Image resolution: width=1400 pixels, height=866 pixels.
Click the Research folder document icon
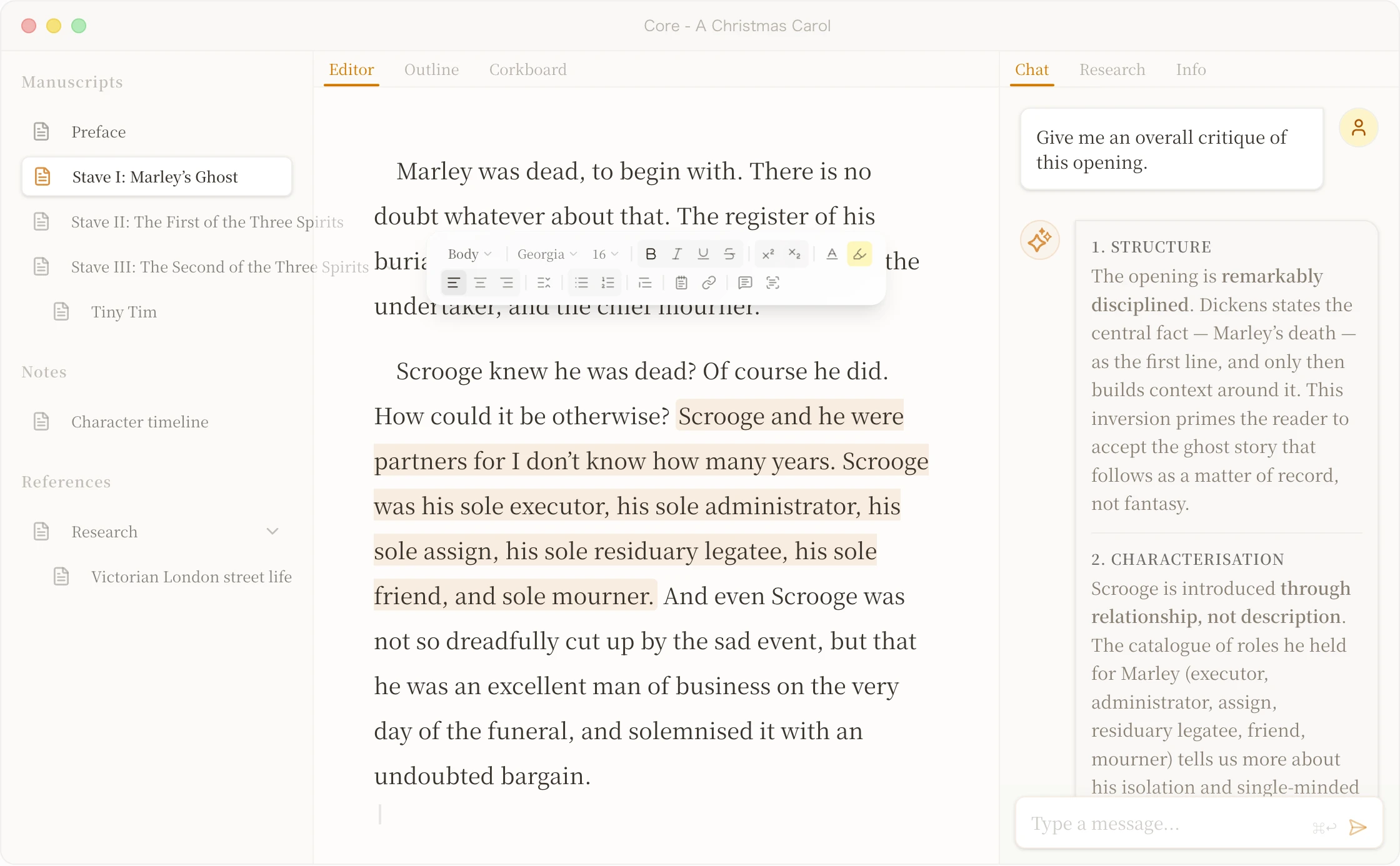(x=41, y=532)
